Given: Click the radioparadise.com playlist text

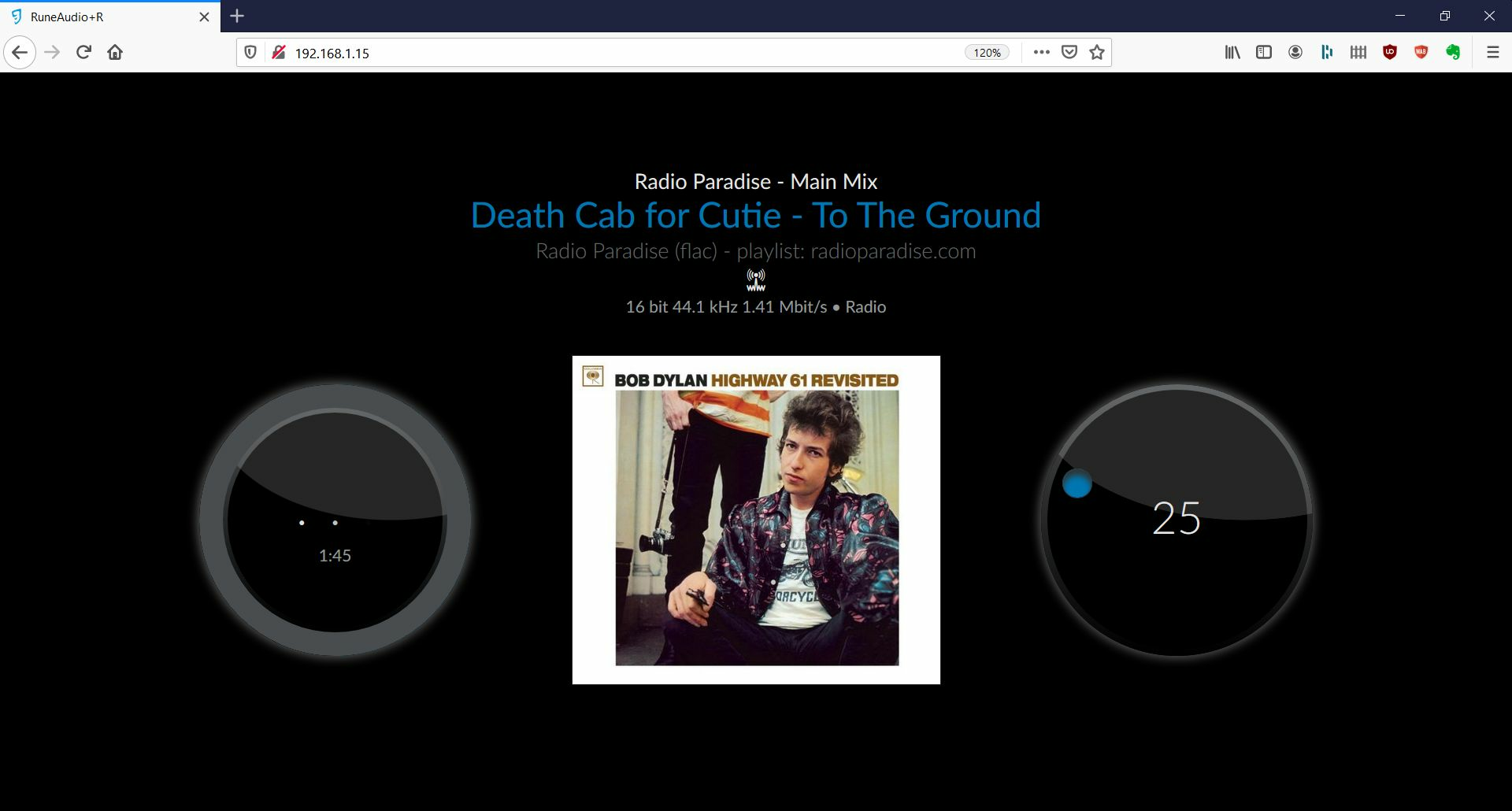Looking at the screenshot, I should (756, 251).
